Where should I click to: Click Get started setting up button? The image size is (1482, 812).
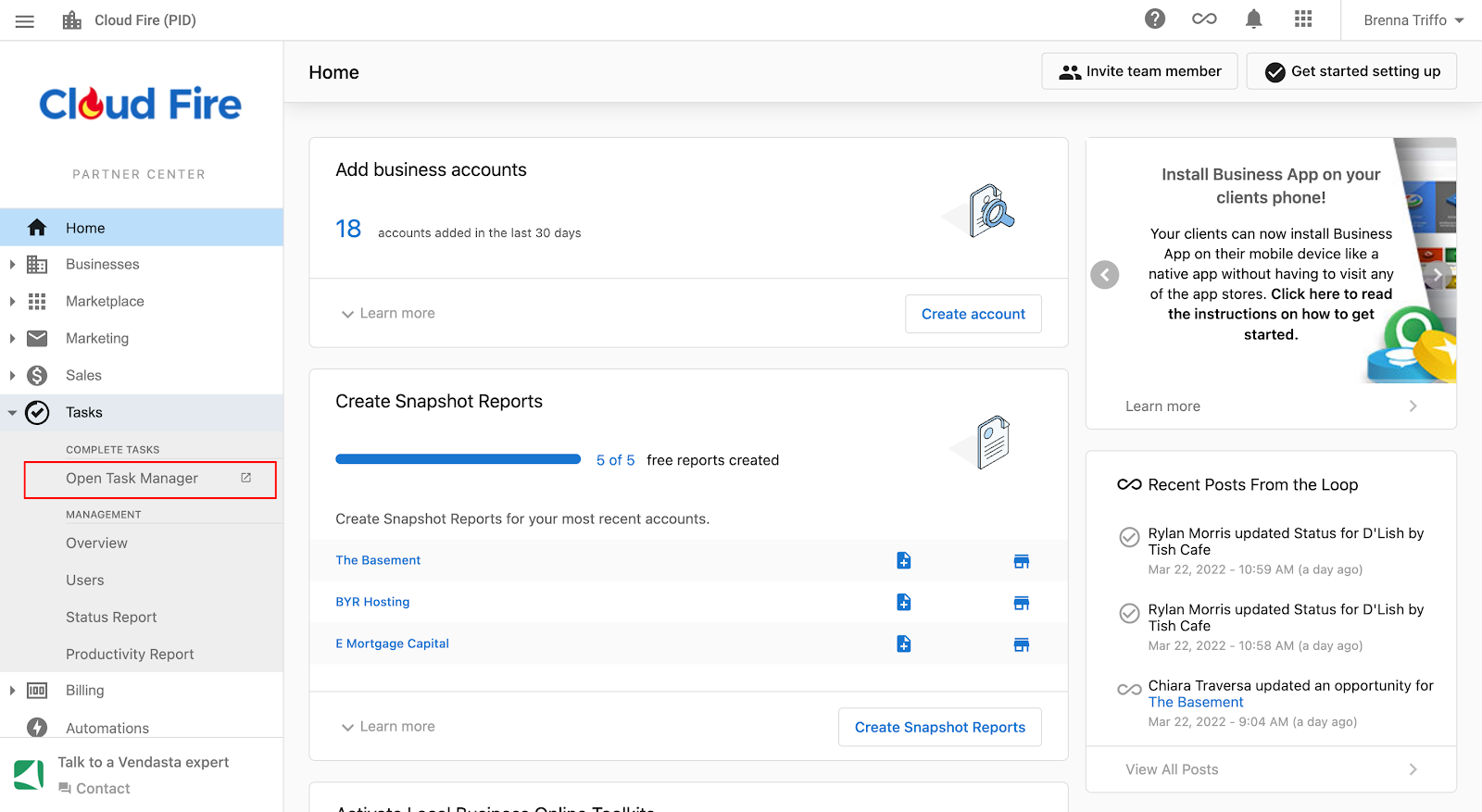tap(1351, 71)
